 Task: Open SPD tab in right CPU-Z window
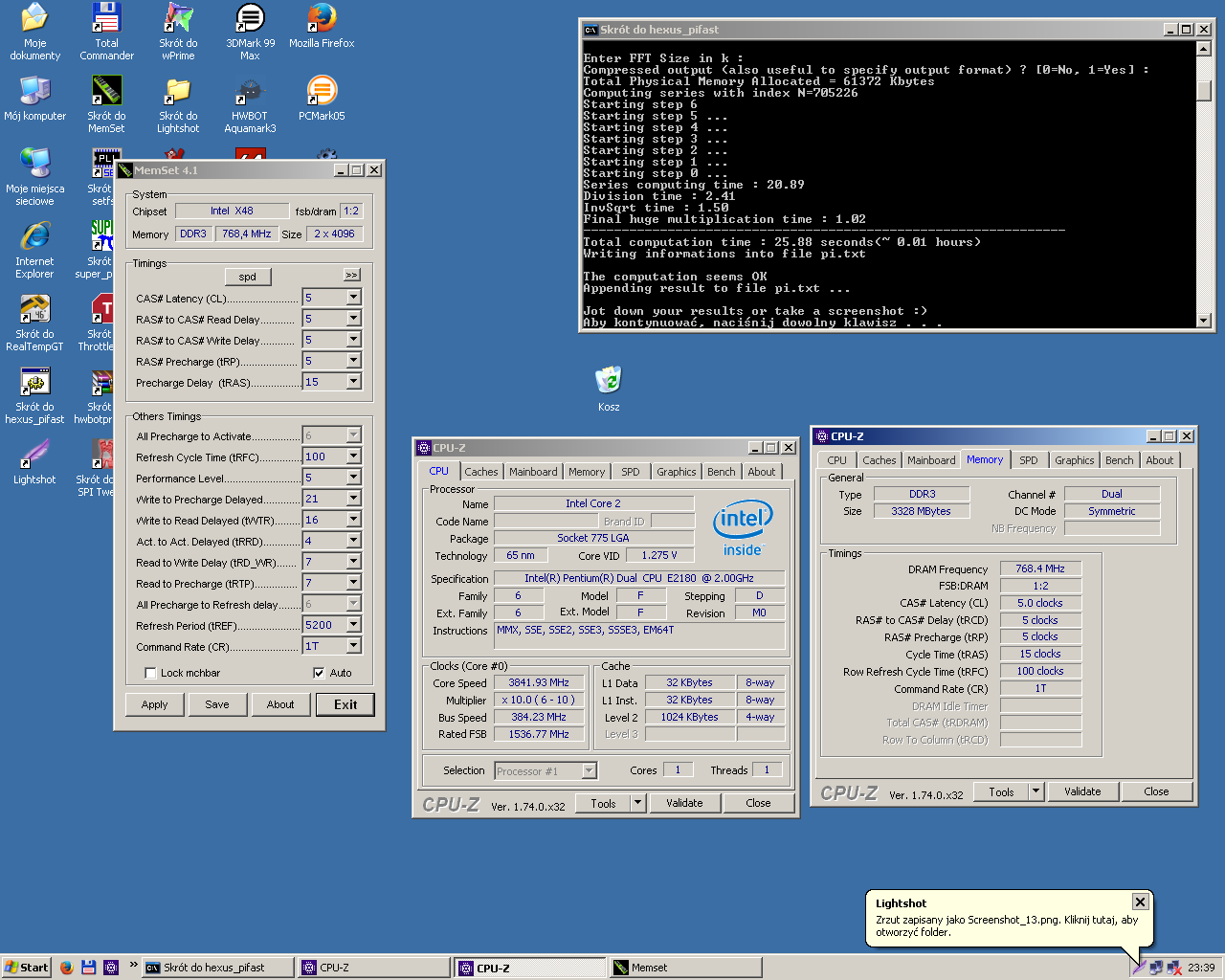tap(1029, 460)
